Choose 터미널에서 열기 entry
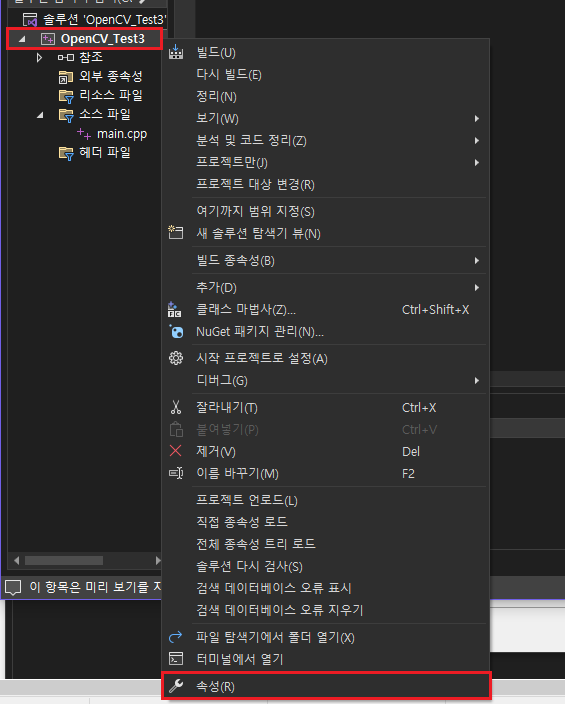This screenshot has height=704, width=565. pos(326,659)
